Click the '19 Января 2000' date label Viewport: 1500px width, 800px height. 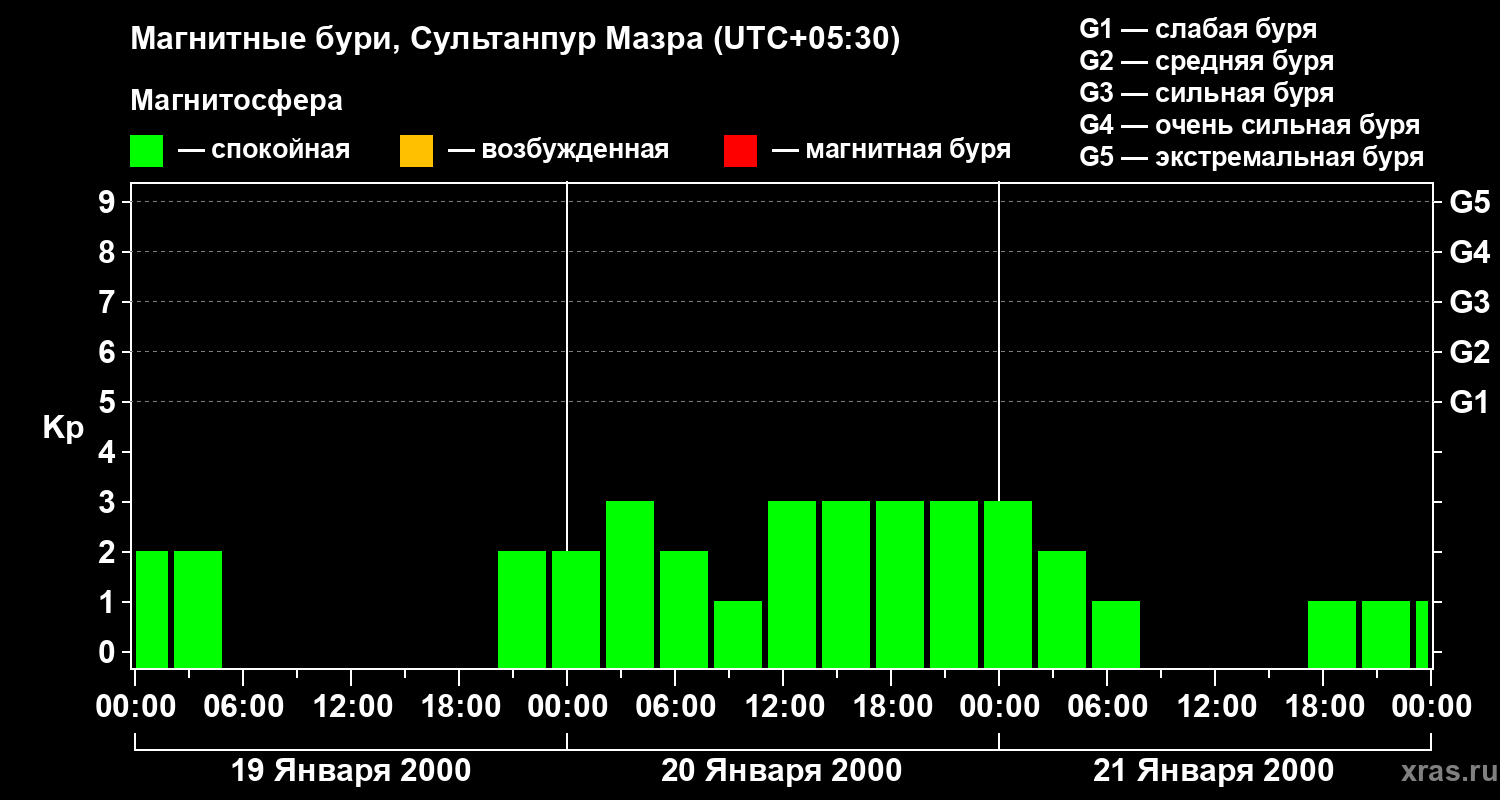[351, 771]
